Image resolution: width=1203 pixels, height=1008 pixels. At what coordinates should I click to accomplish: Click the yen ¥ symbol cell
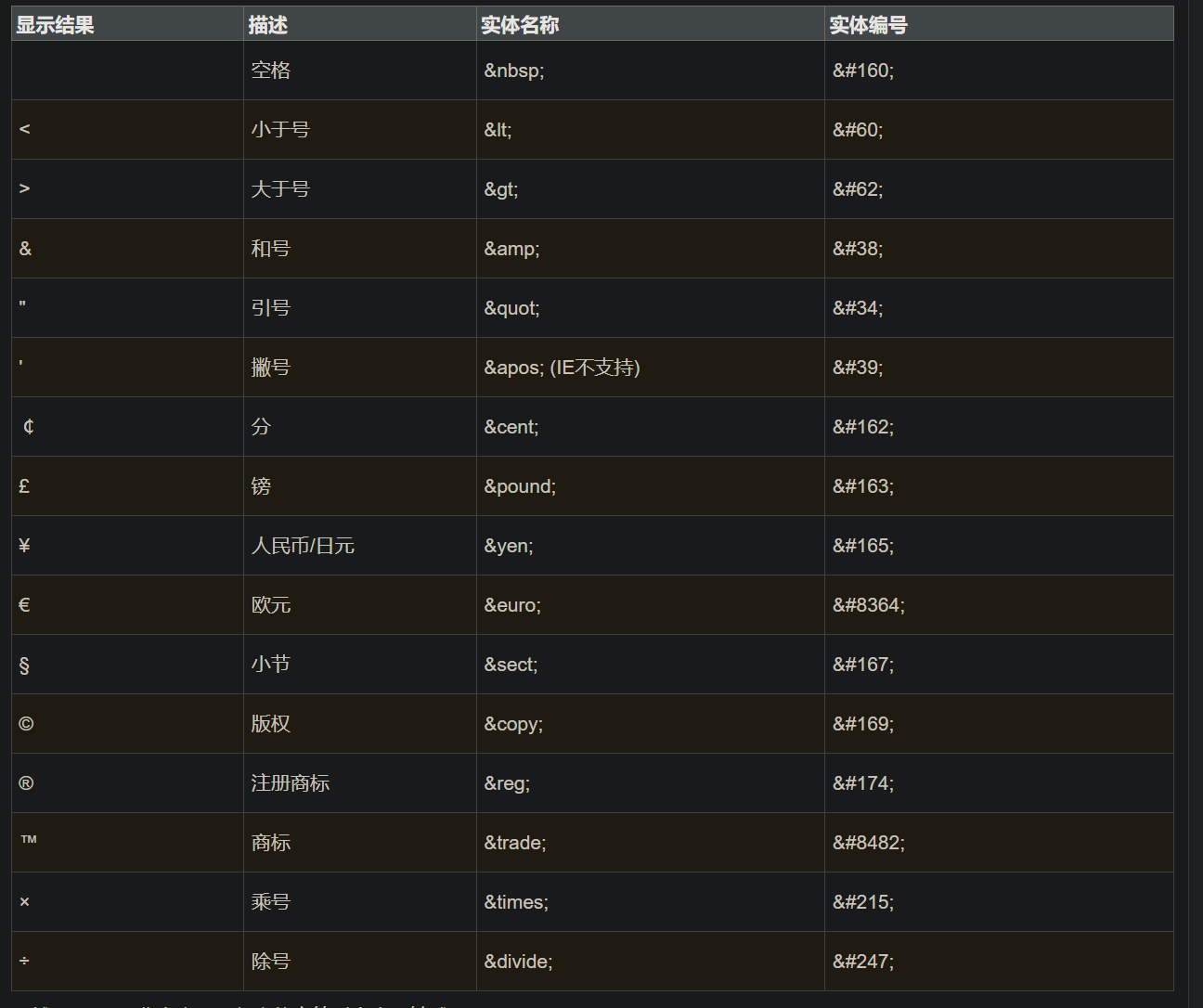click(25, 546)
